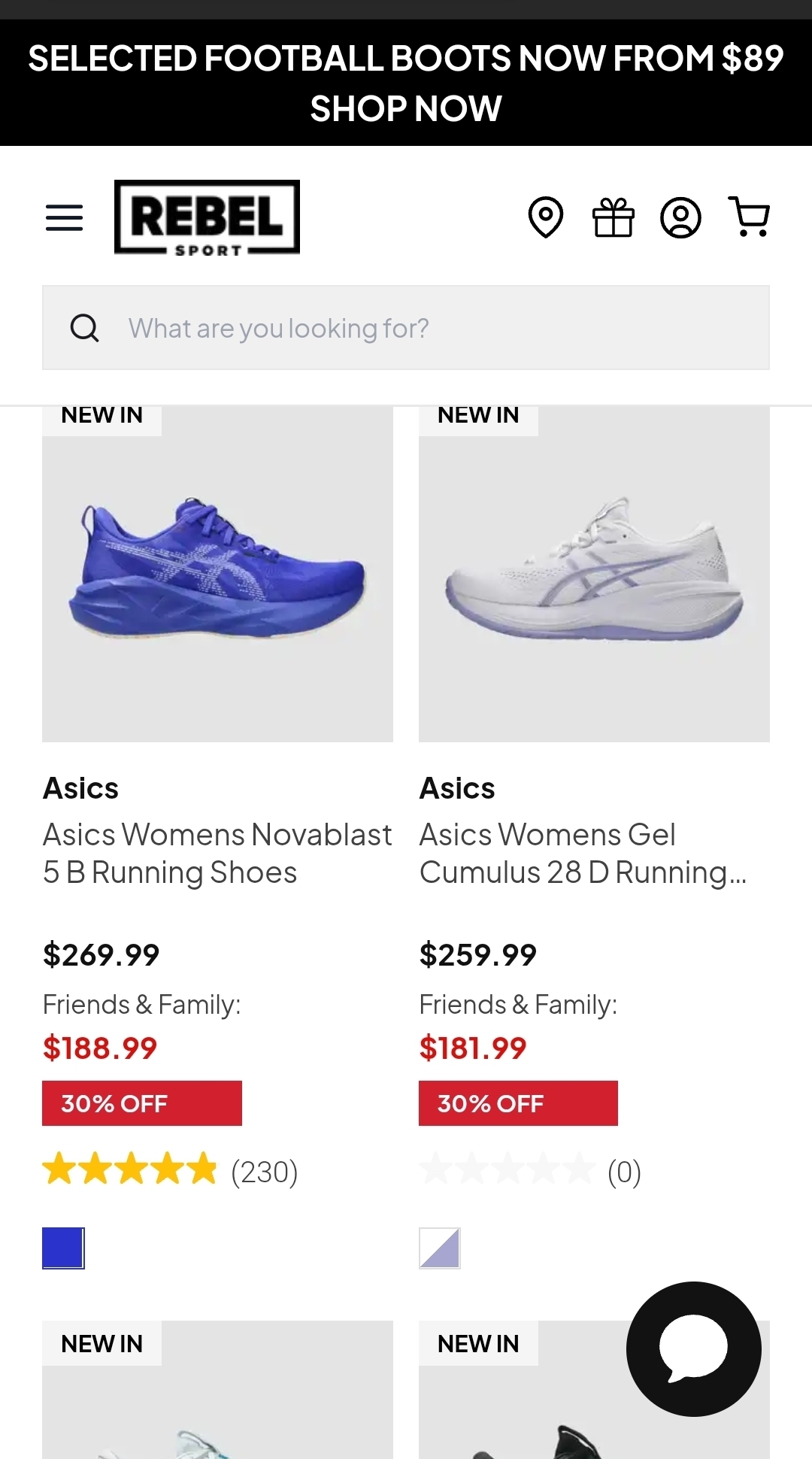The width and height of the screenshot is (812, 1459).
Task: Open the hamburger navigation menu
Action: (x=65, y=217)
